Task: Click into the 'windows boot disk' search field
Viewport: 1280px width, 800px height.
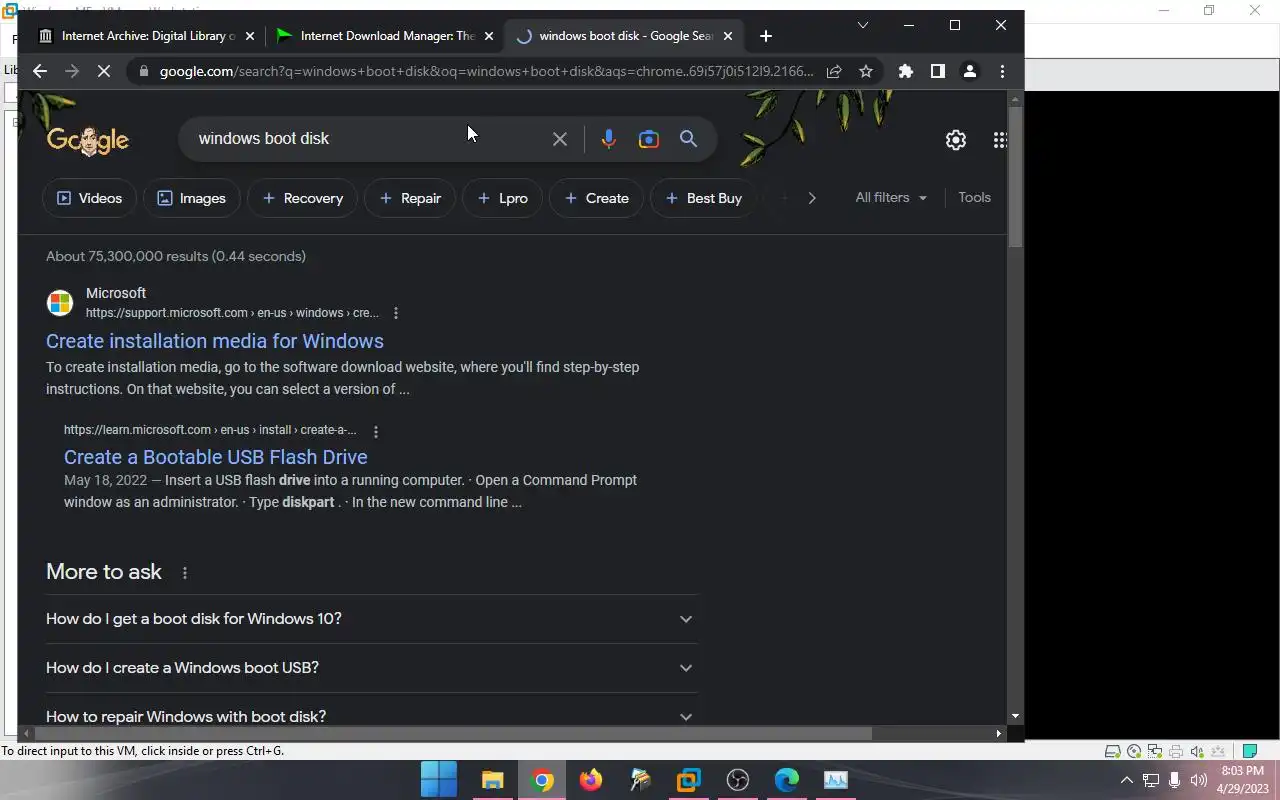Action: (x=366, y=139)
